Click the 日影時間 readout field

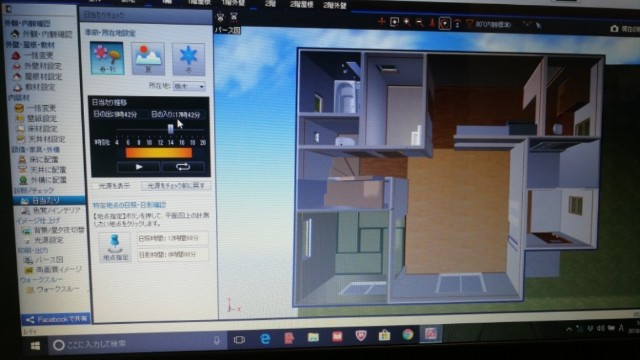pyautogui.click(x=173, y=254)
